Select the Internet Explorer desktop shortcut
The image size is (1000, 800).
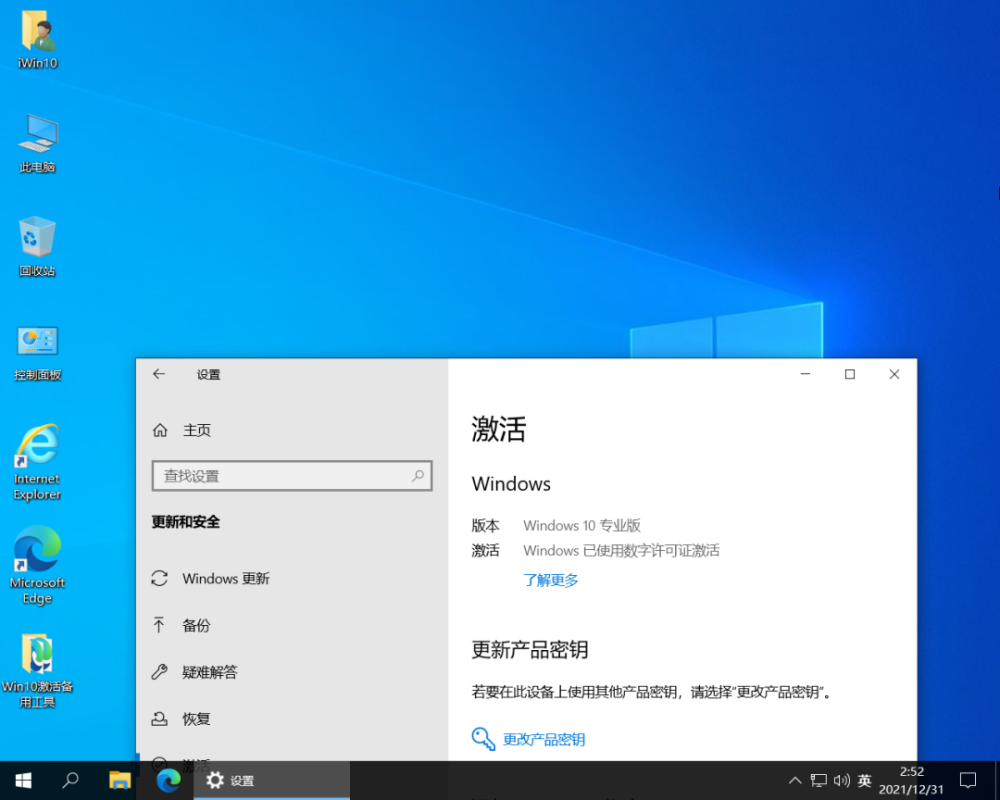[x=38, y=462]
